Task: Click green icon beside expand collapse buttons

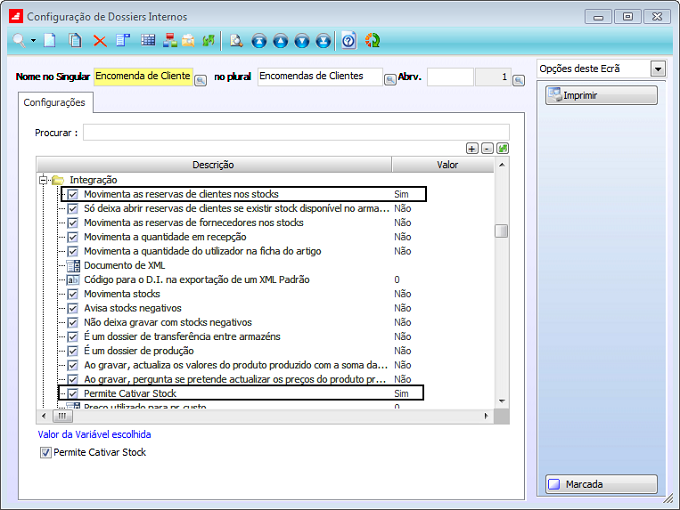Action: (x=502, y=148)
